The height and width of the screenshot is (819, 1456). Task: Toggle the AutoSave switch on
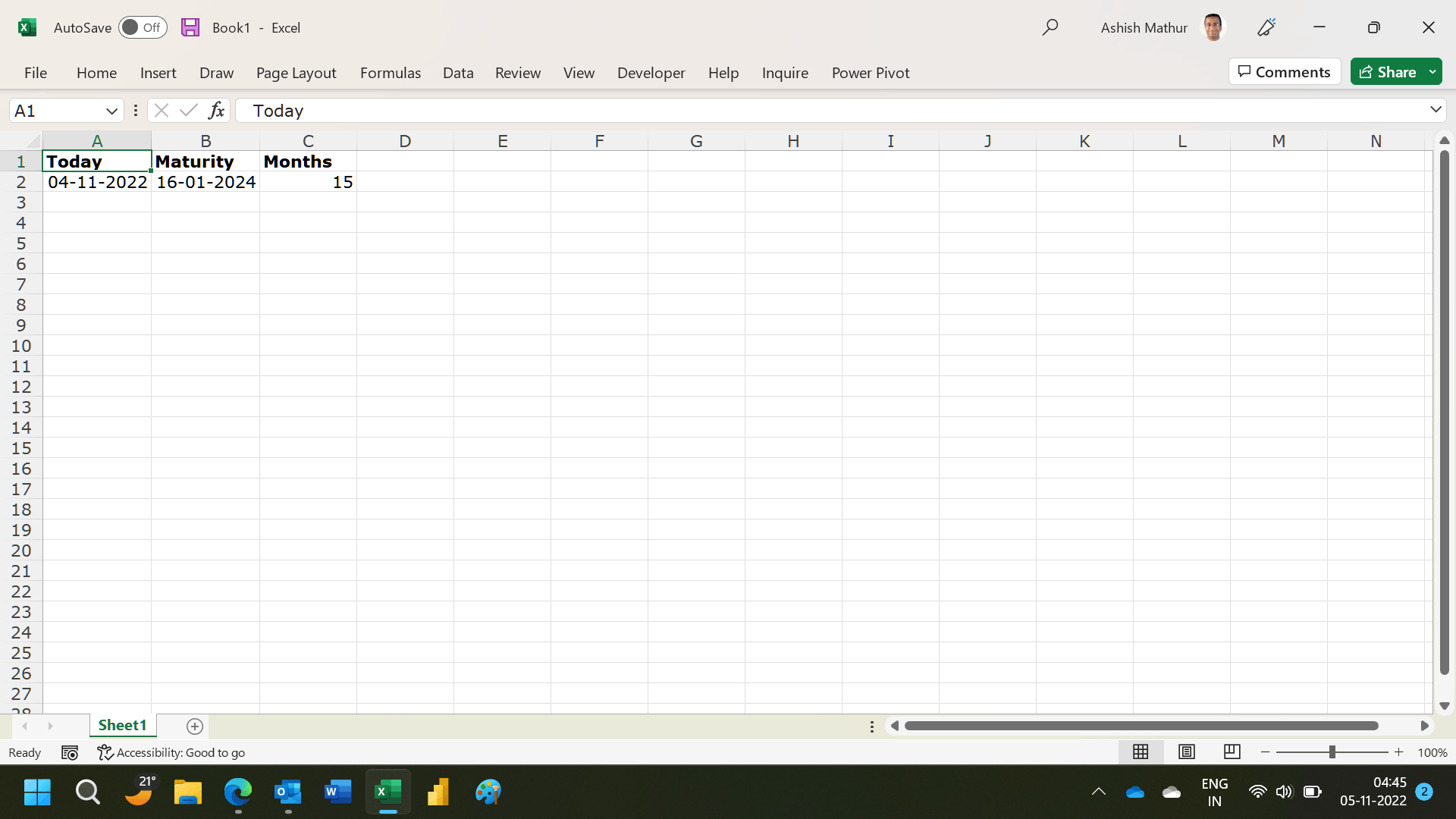pyautogui.click(x=143, y=27)
